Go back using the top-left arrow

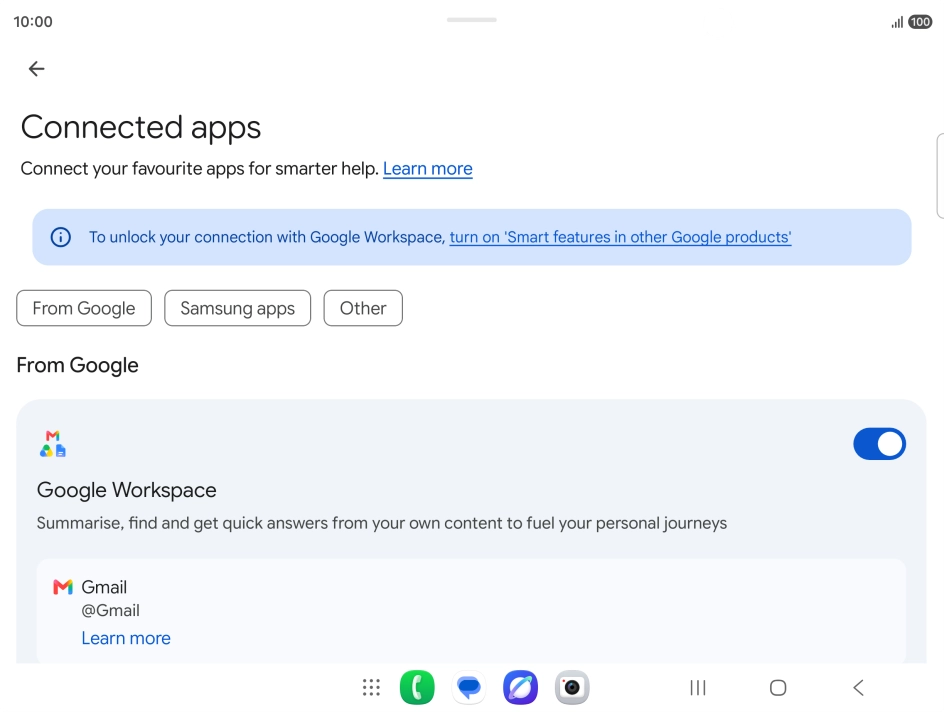[x=37, y=69]
